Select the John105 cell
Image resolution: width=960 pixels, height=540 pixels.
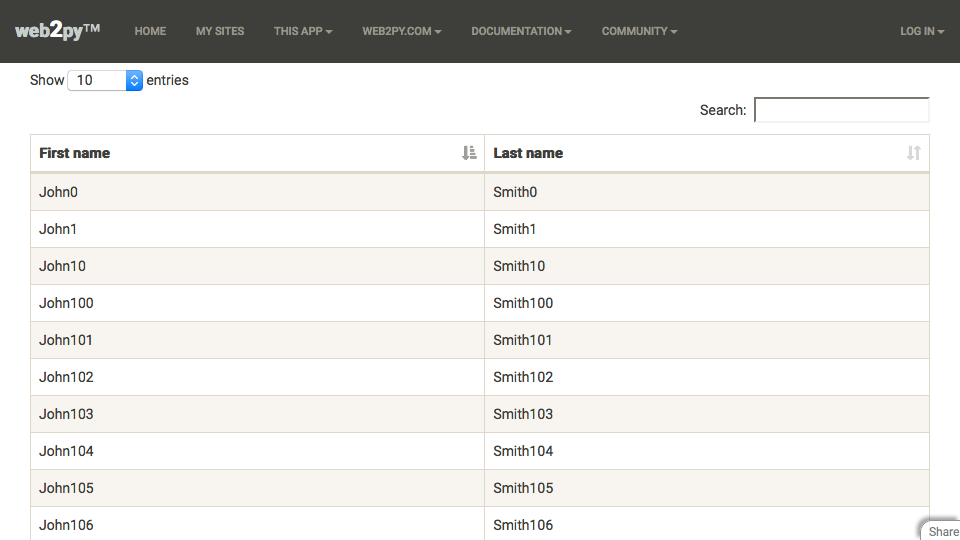tap(257, 489)
